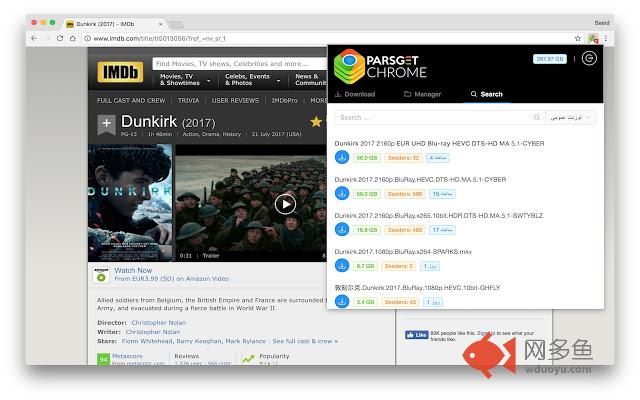Expand Movies, TV & Showtimes menu
Image resolution: width=640 pixels, height=400 pixels.
185,80
